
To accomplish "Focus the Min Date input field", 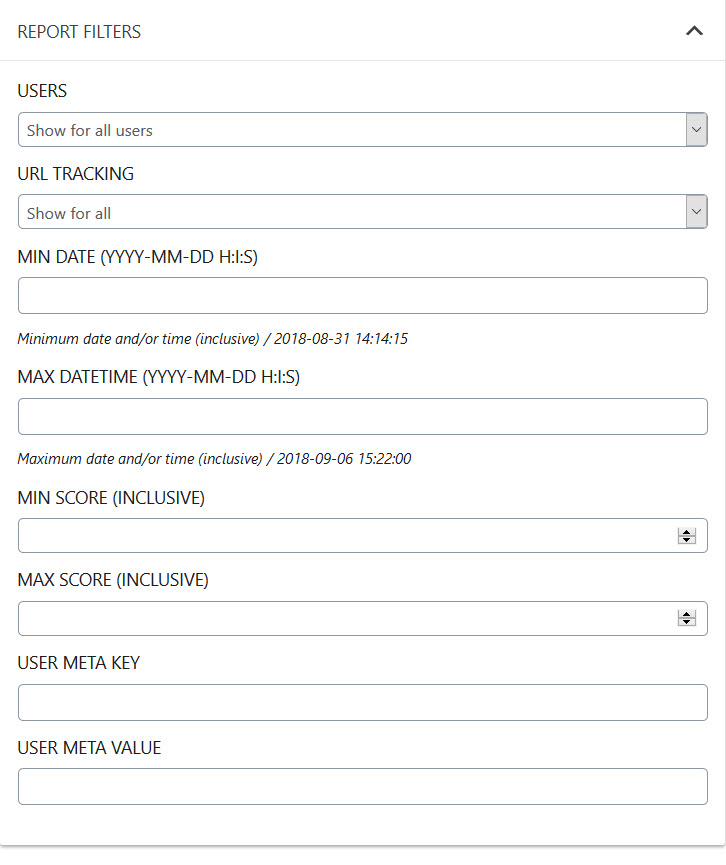I will tap(362, 296).
